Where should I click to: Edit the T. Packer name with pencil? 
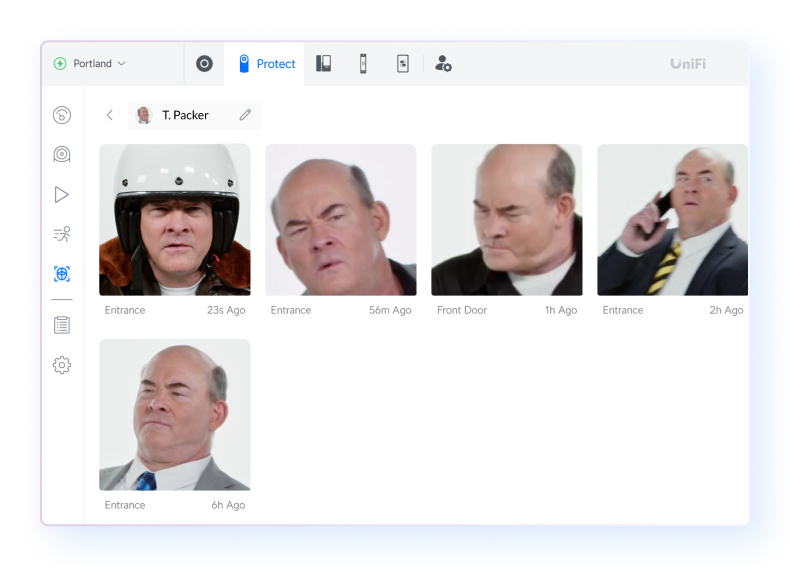coord(245,115)
